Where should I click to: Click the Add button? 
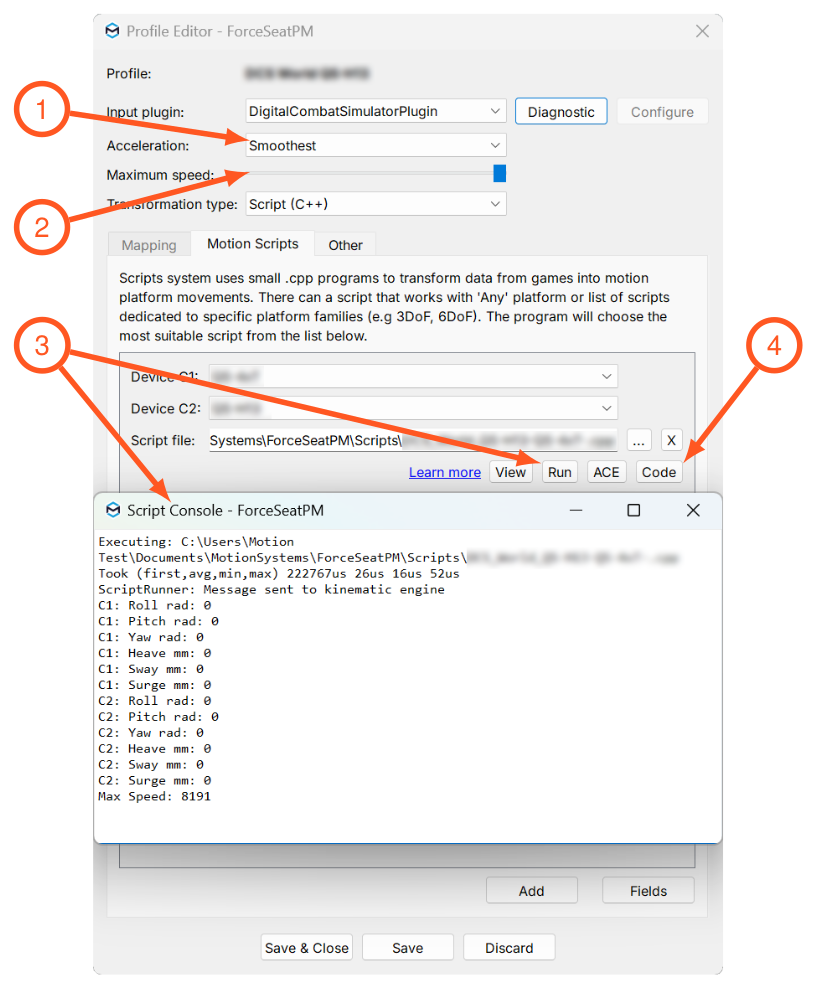coord(532,891)
